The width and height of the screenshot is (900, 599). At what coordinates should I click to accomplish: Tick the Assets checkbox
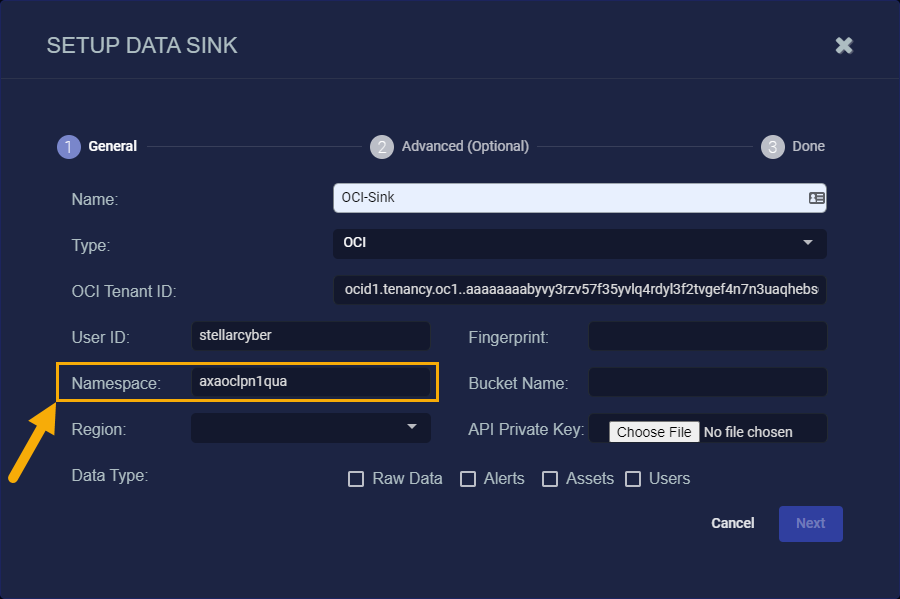pyautogui.click(x=550, y=479)
